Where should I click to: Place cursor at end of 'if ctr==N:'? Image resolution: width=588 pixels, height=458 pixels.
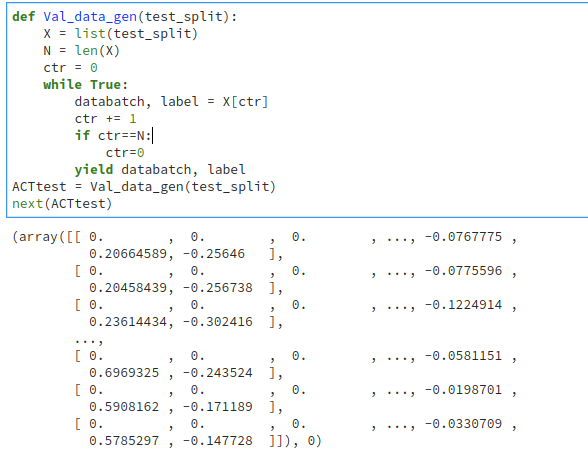point(152,136)
